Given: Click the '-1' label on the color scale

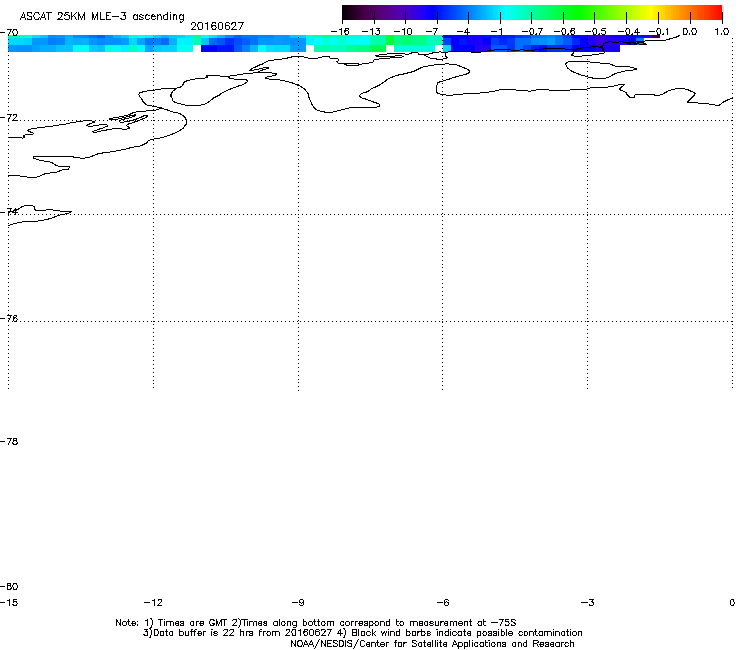Looking at the screenshot, I should pos(496,32).
